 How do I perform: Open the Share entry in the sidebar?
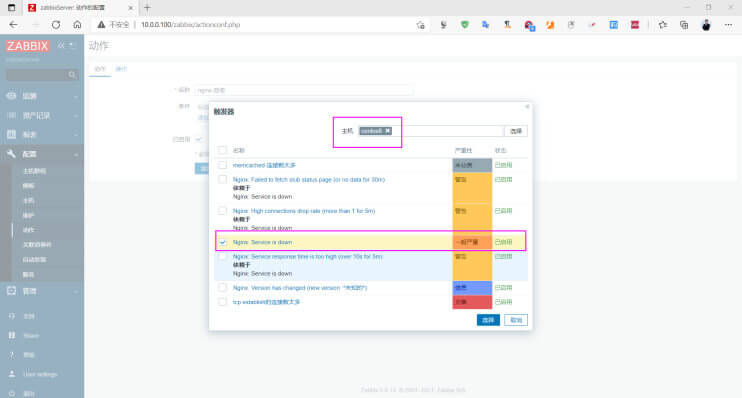pos(31,336)
